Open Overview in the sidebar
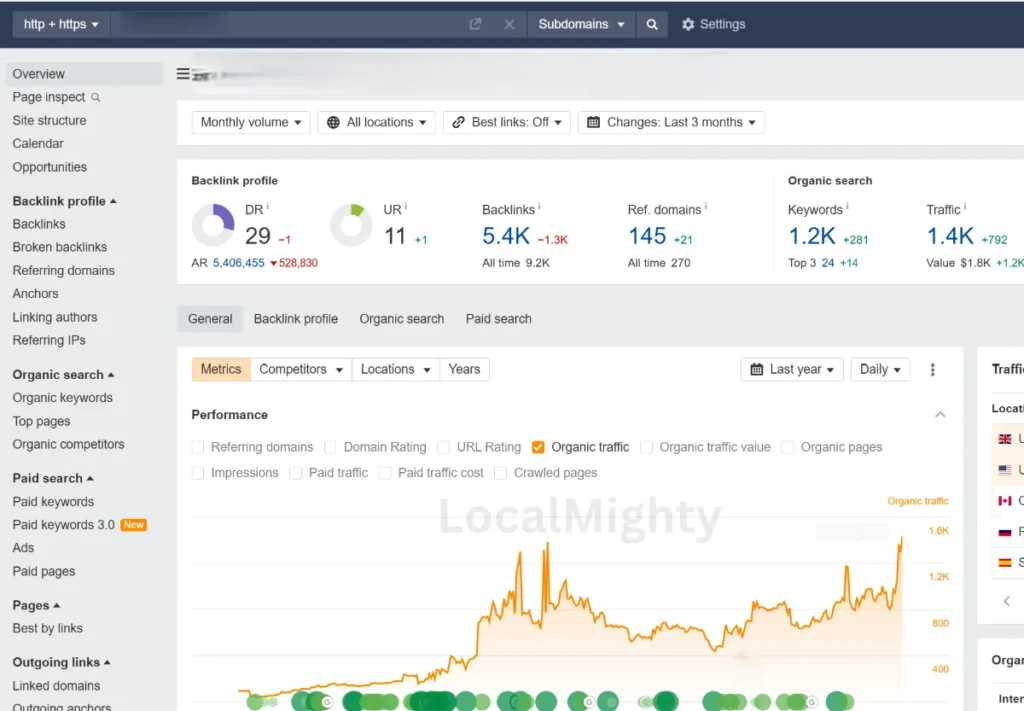This screenshot has width=1024, height=711. 84,74
